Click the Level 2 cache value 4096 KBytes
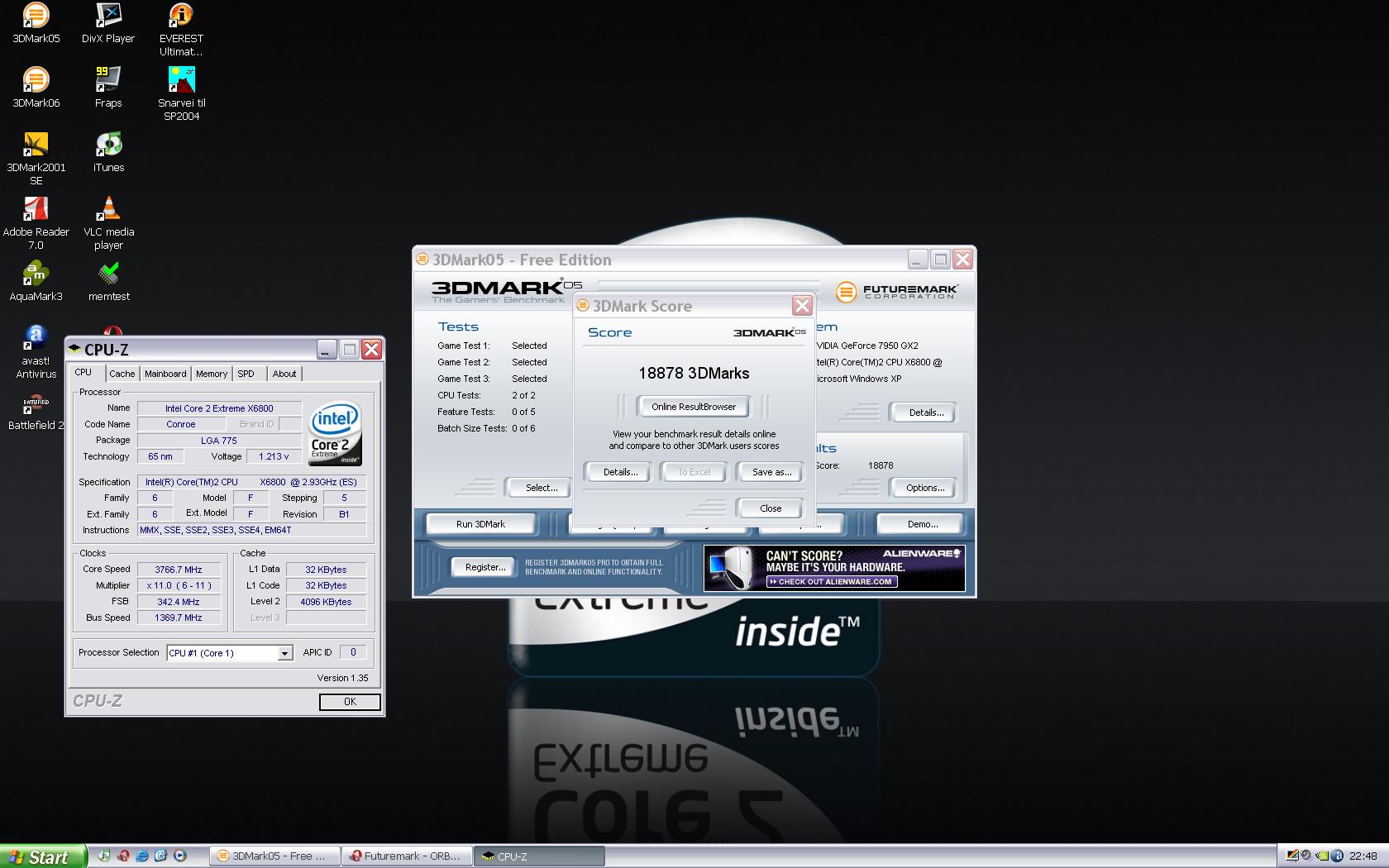1389x868 pixels. tap(326, 602)
